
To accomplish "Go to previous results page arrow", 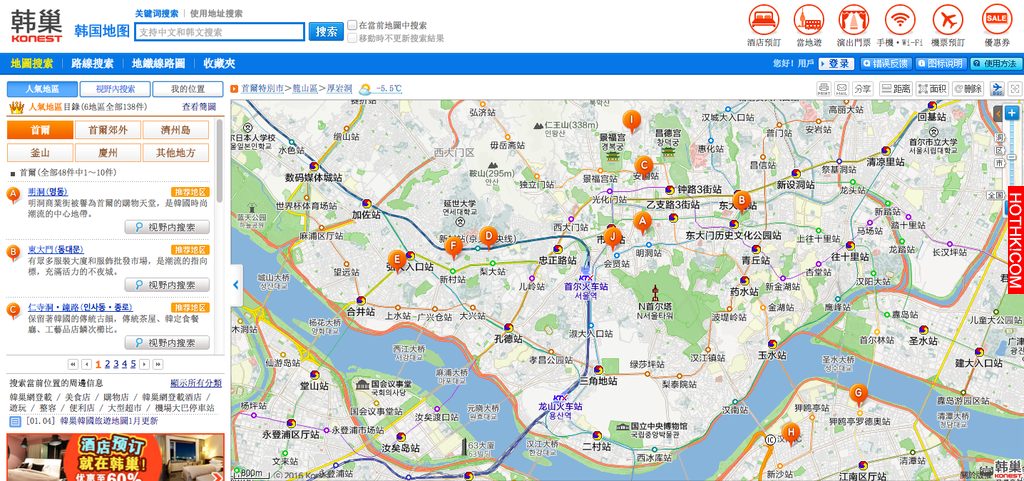I will click(x=87, y=364).
